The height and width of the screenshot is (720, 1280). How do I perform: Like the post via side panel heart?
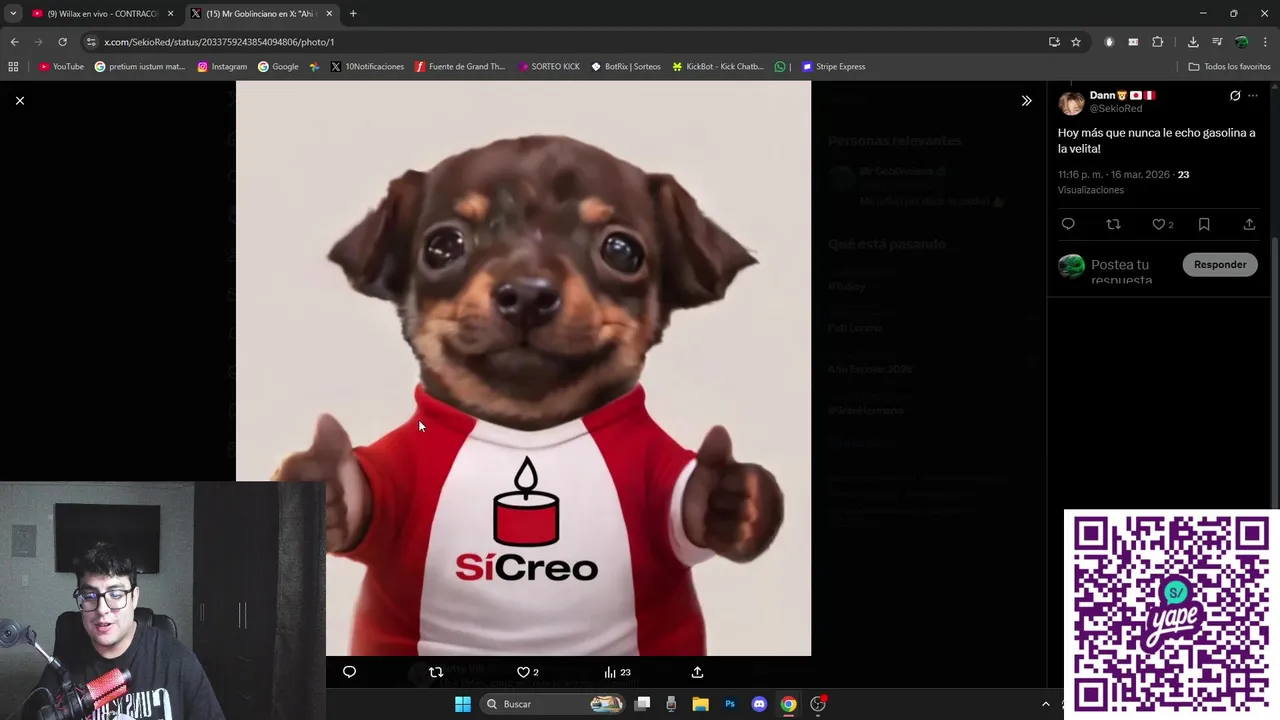pyautogui.click(x=1159, y=224)
